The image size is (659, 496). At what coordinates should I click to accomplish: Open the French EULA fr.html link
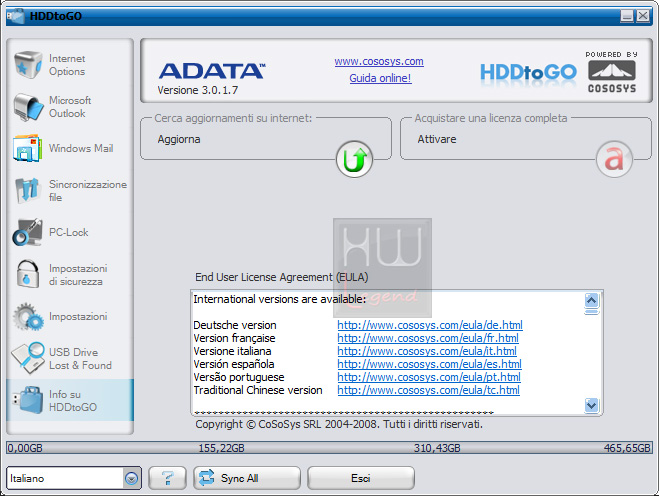click(428, 338)
